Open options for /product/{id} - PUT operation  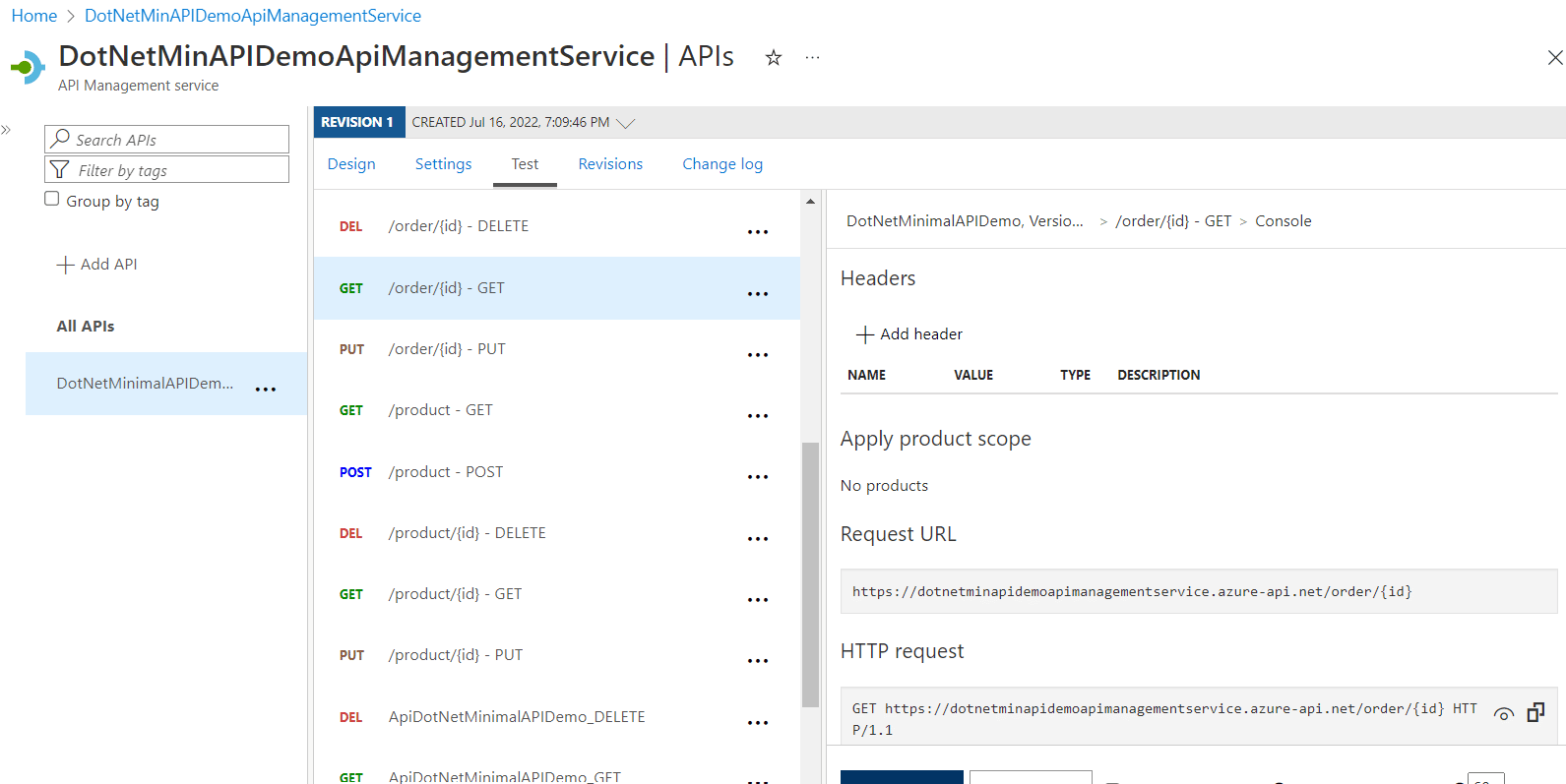758,661
